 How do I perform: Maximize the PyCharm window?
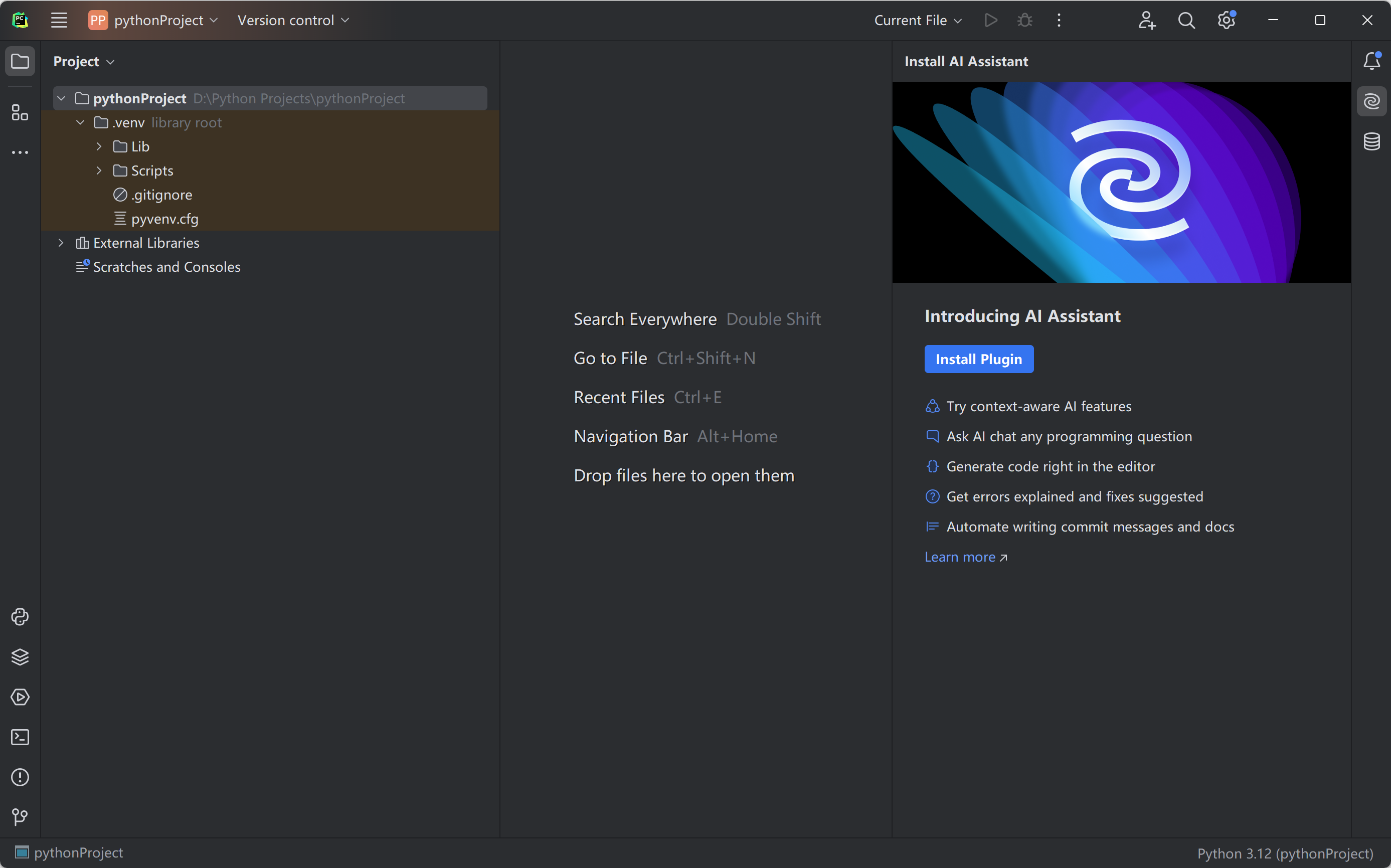coord(1320,20)
